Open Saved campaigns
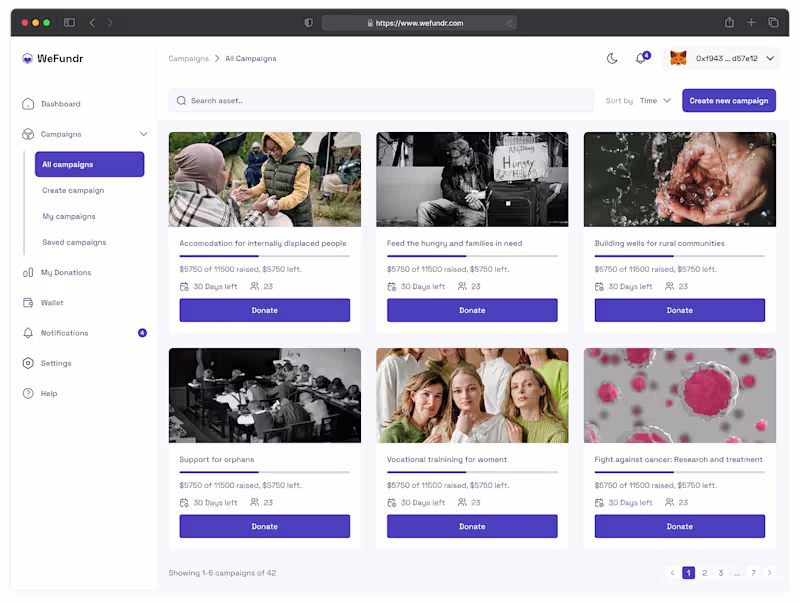 point(74,242)
